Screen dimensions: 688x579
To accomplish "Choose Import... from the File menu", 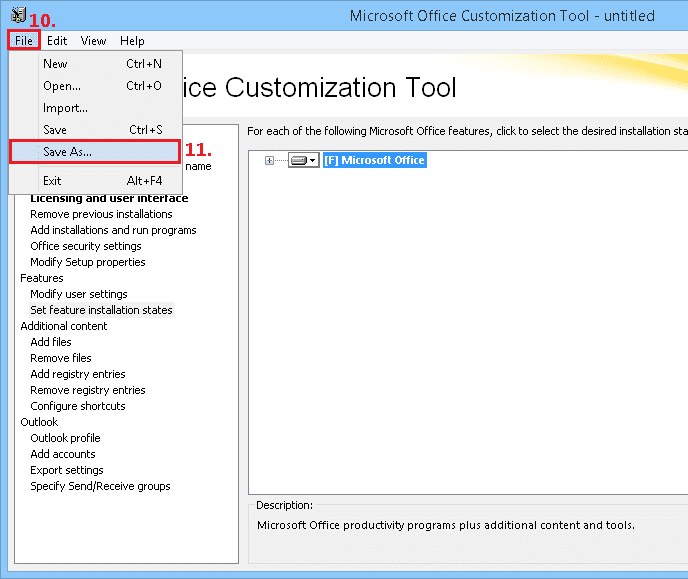I will pos(96,108).
